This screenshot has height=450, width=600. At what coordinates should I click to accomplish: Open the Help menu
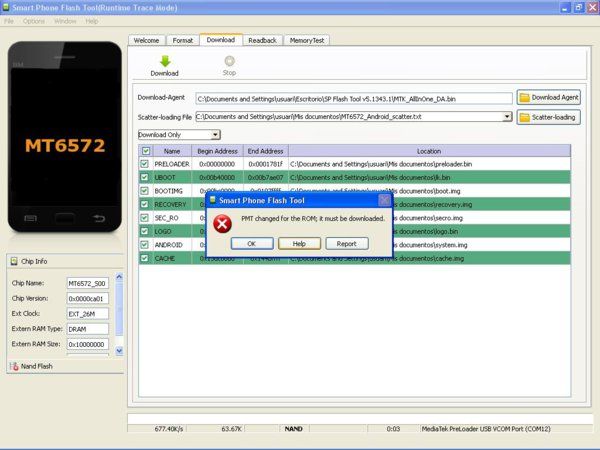pos(92,21)
